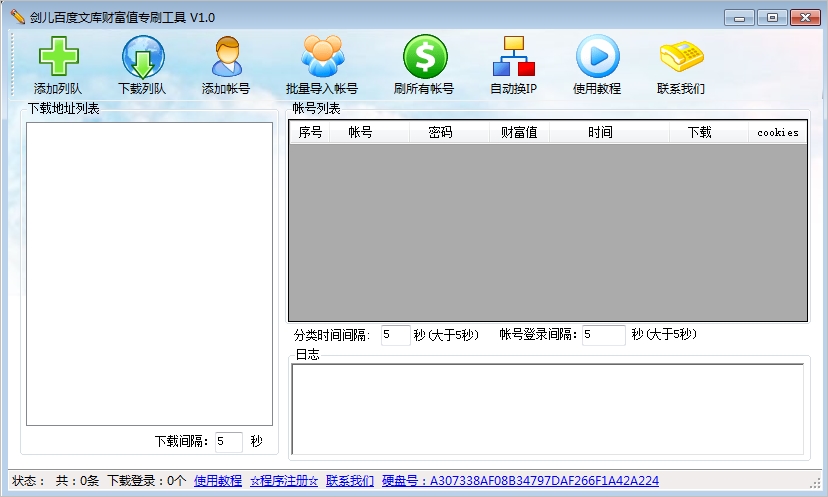The height and width of the screenshot is (497, 828).
Task: Click inside the 日志 log text area
Action: pyautogui.click(x=548, y=409)
